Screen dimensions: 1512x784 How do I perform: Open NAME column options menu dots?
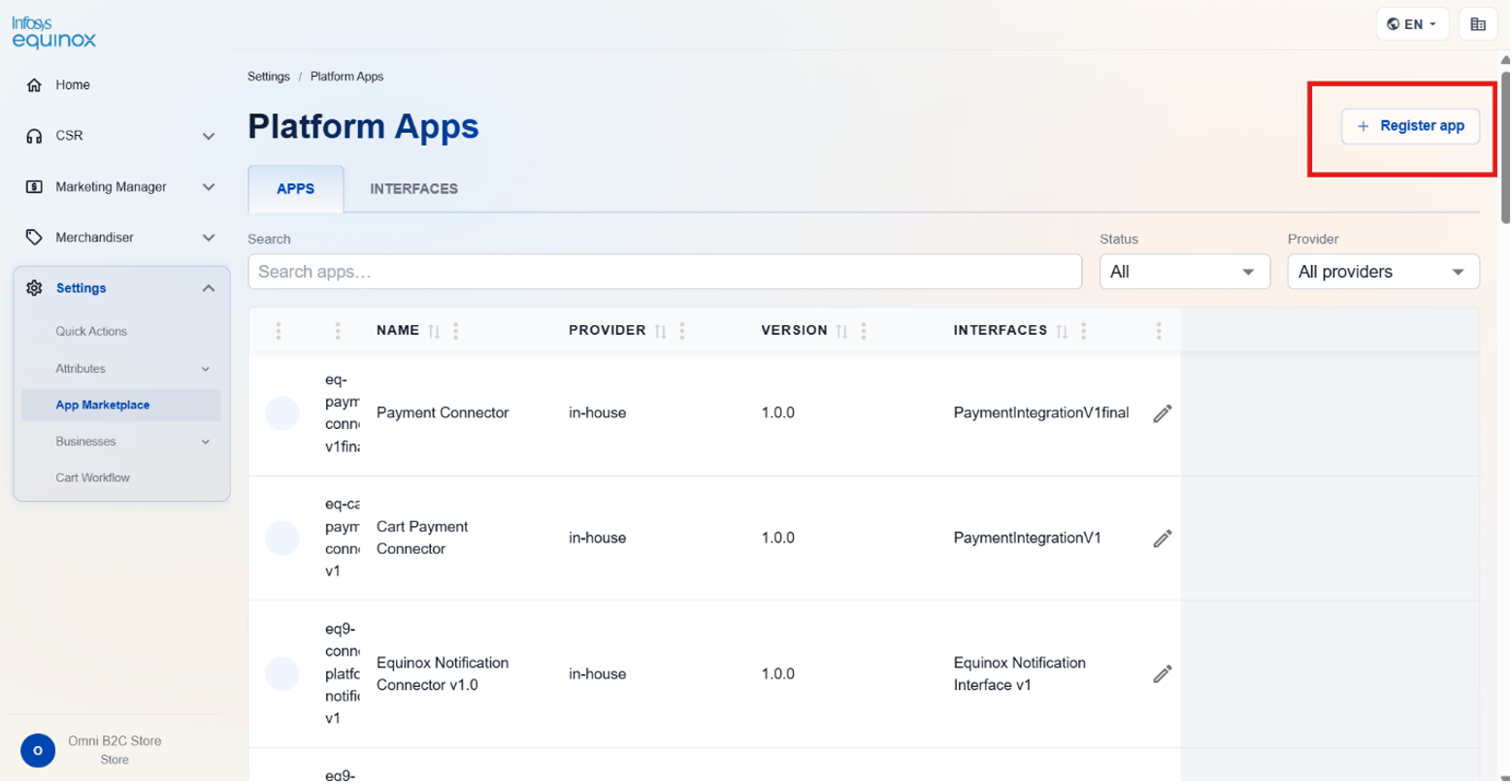(x=456, y=332)
